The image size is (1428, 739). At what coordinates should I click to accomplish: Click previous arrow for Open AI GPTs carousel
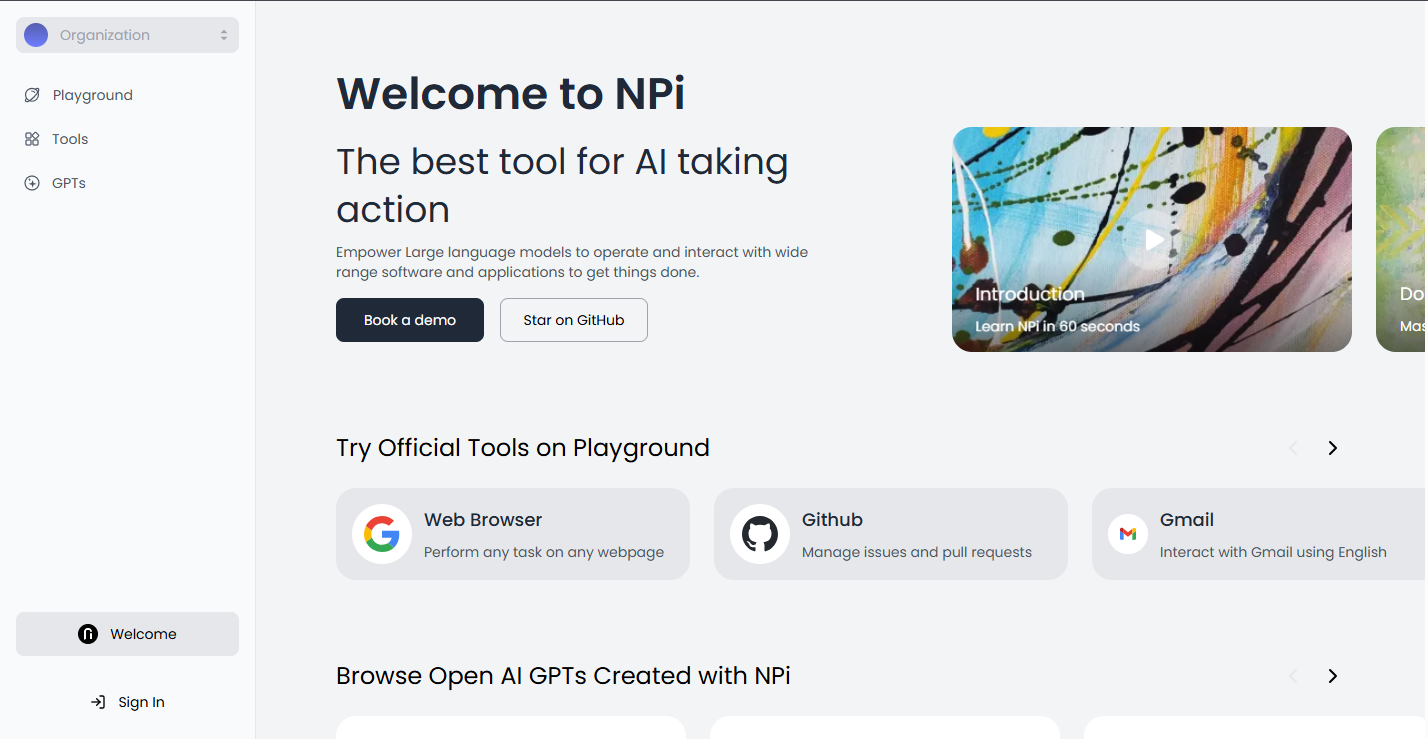[1293, 676]
